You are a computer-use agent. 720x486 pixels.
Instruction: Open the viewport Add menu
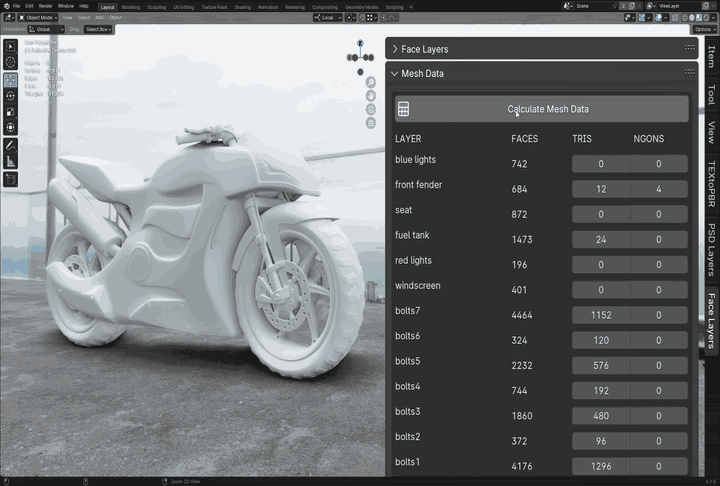coord(99,17)
